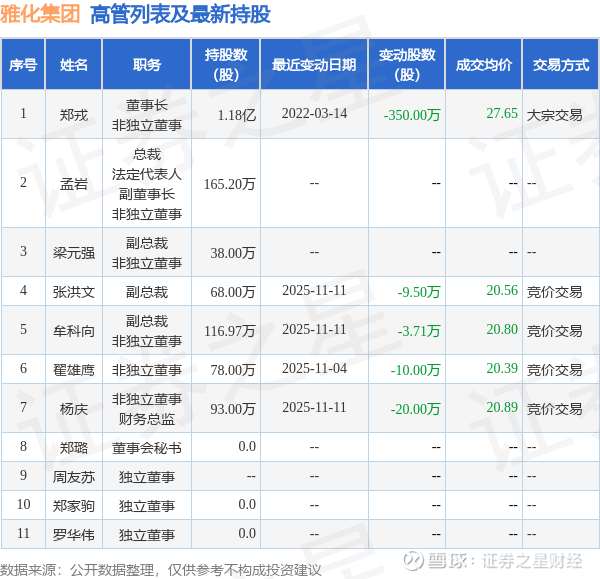Select the 2025-11-04 date for 瞿雄鹰
The height and width of the screenshot is (579, 600).
click(x=314, y=369)
